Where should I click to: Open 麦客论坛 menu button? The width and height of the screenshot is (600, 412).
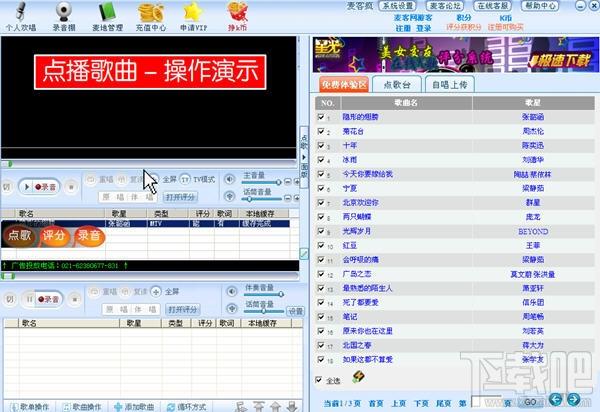coord(445,6)
